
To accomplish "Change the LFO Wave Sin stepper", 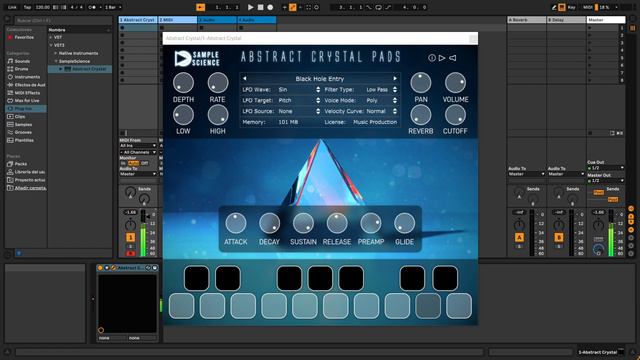I will tap(318, 89).
